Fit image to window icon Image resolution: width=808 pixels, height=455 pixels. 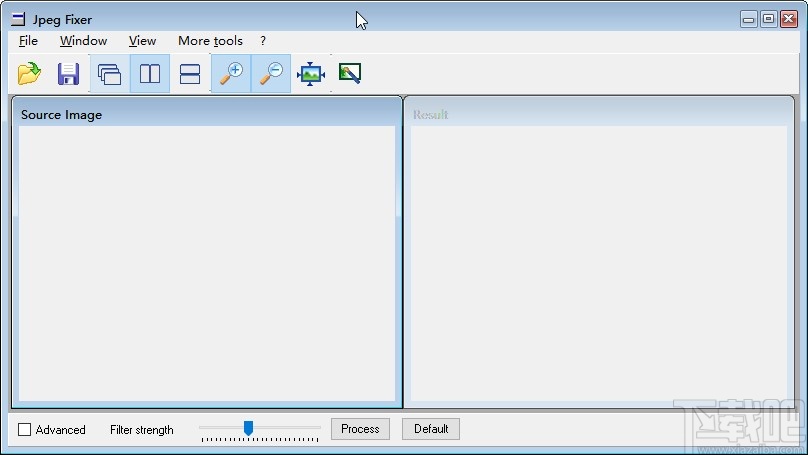point(311,74)
